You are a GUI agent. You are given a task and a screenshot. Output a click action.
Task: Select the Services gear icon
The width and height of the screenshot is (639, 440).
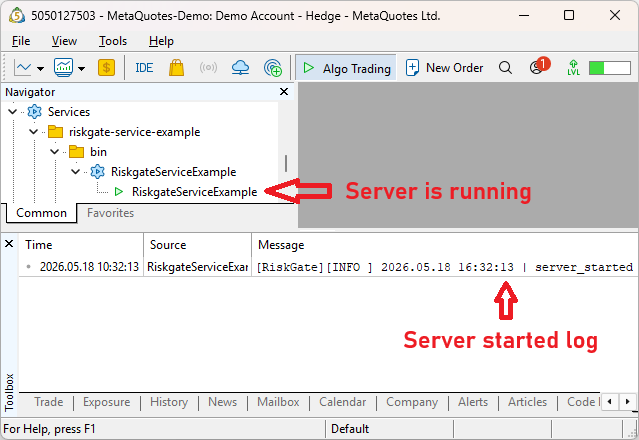click(x=35, y=112)
